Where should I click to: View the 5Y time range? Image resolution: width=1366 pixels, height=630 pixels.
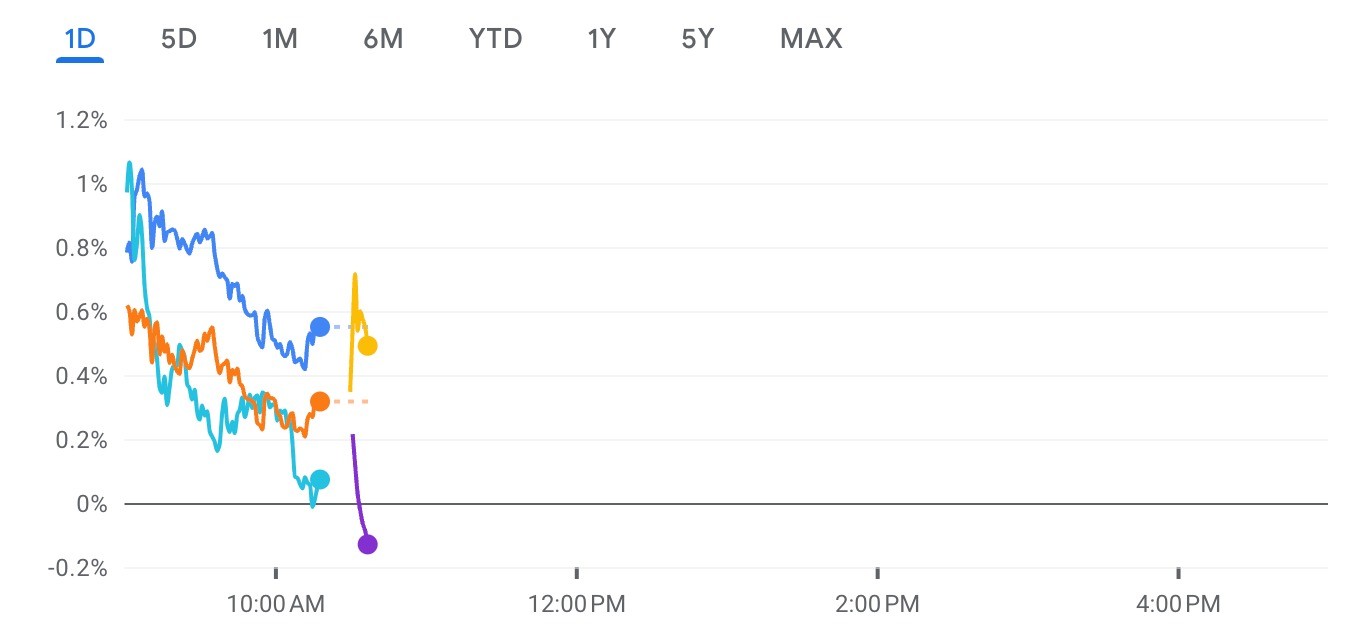pyautogui.click(x=697, y=39)
